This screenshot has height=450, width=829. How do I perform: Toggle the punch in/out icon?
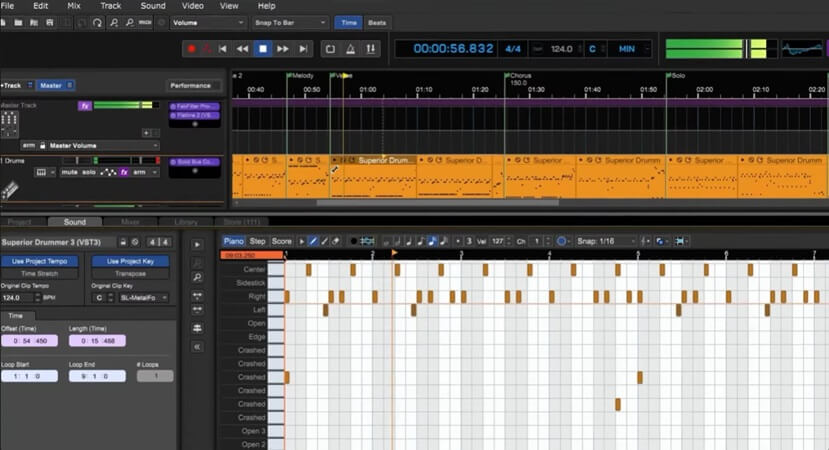(x=371, y=49)
